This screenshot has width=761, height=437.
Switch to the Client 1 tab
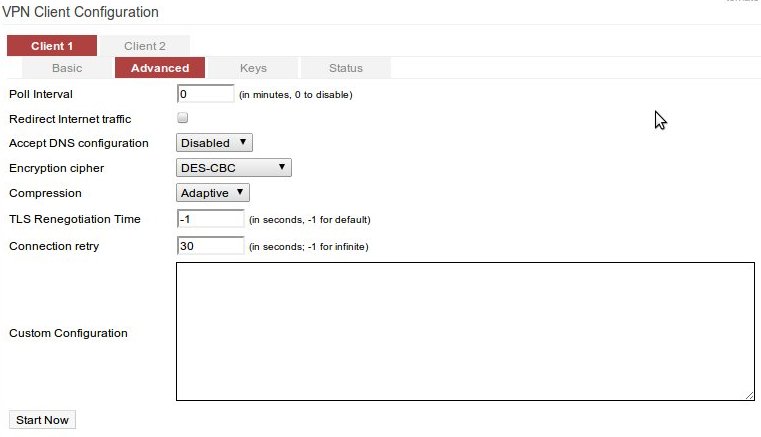pyautogui.click(x=52, y=46)
